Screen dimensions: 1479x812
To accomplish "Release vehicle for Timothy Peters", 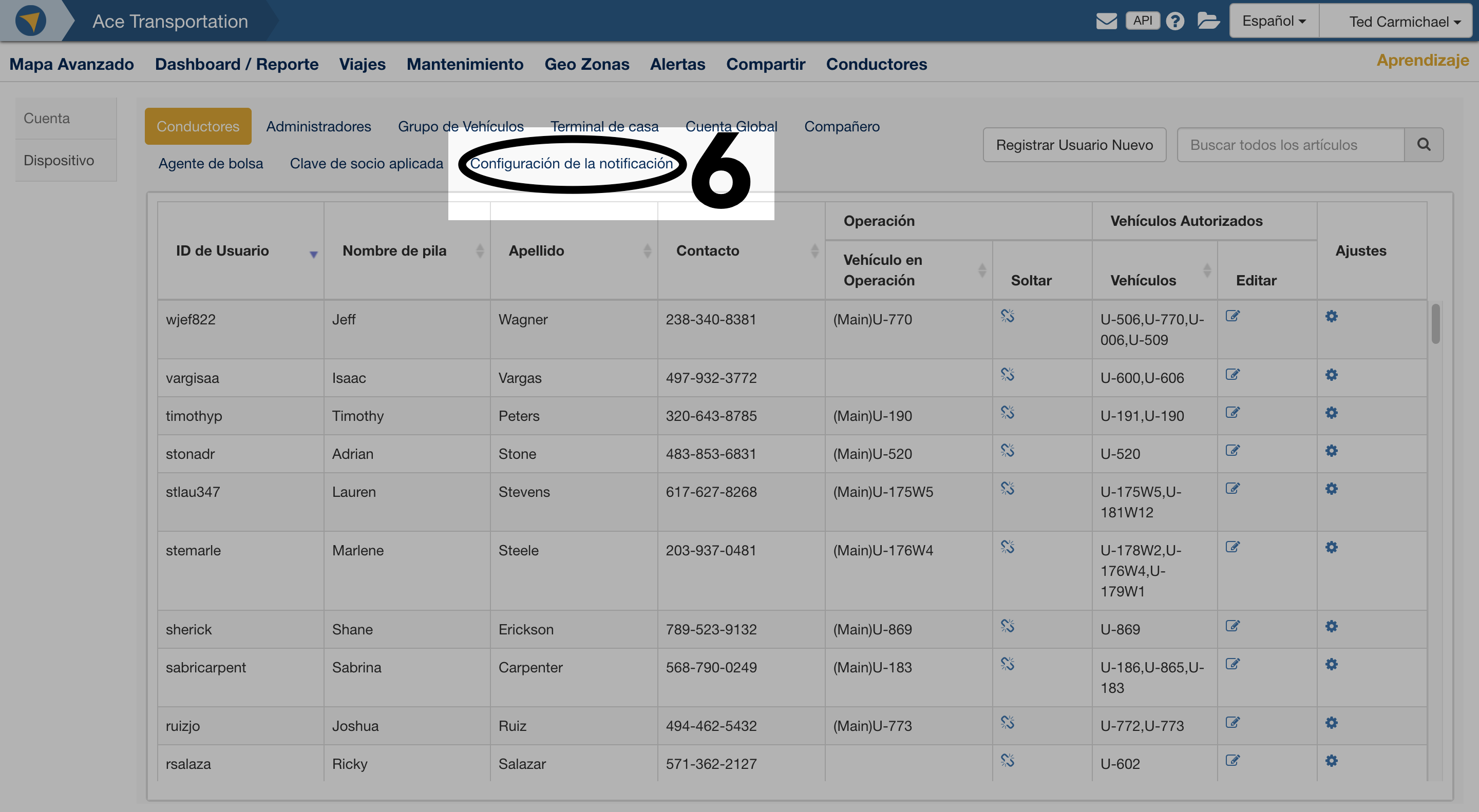I will pyautogui.click(x=1007, y=413).
